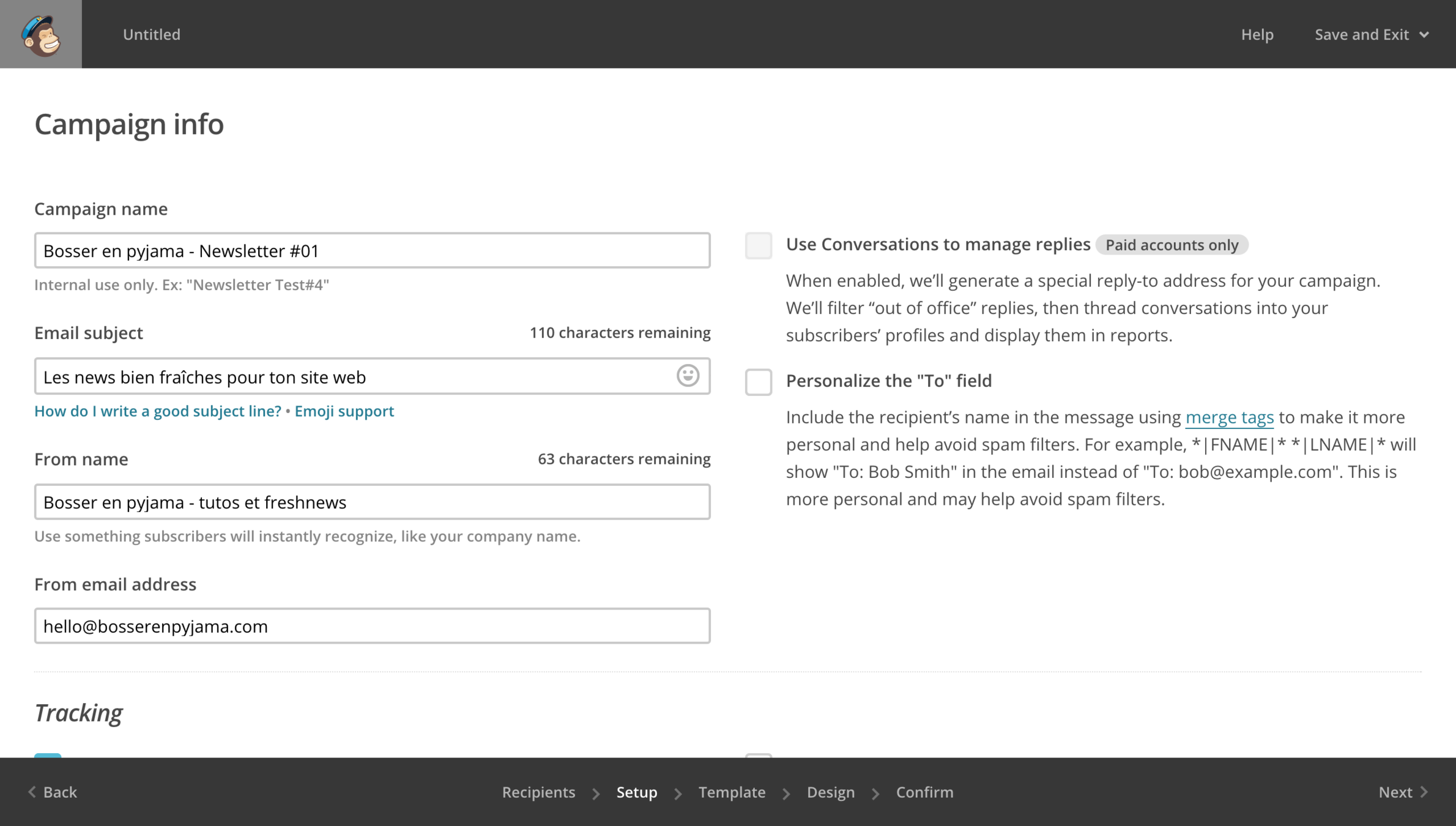Enable Use Conversations to manage replies checkbox
The width and height of the screenshot is (1456, 826).
click(758, 246)
